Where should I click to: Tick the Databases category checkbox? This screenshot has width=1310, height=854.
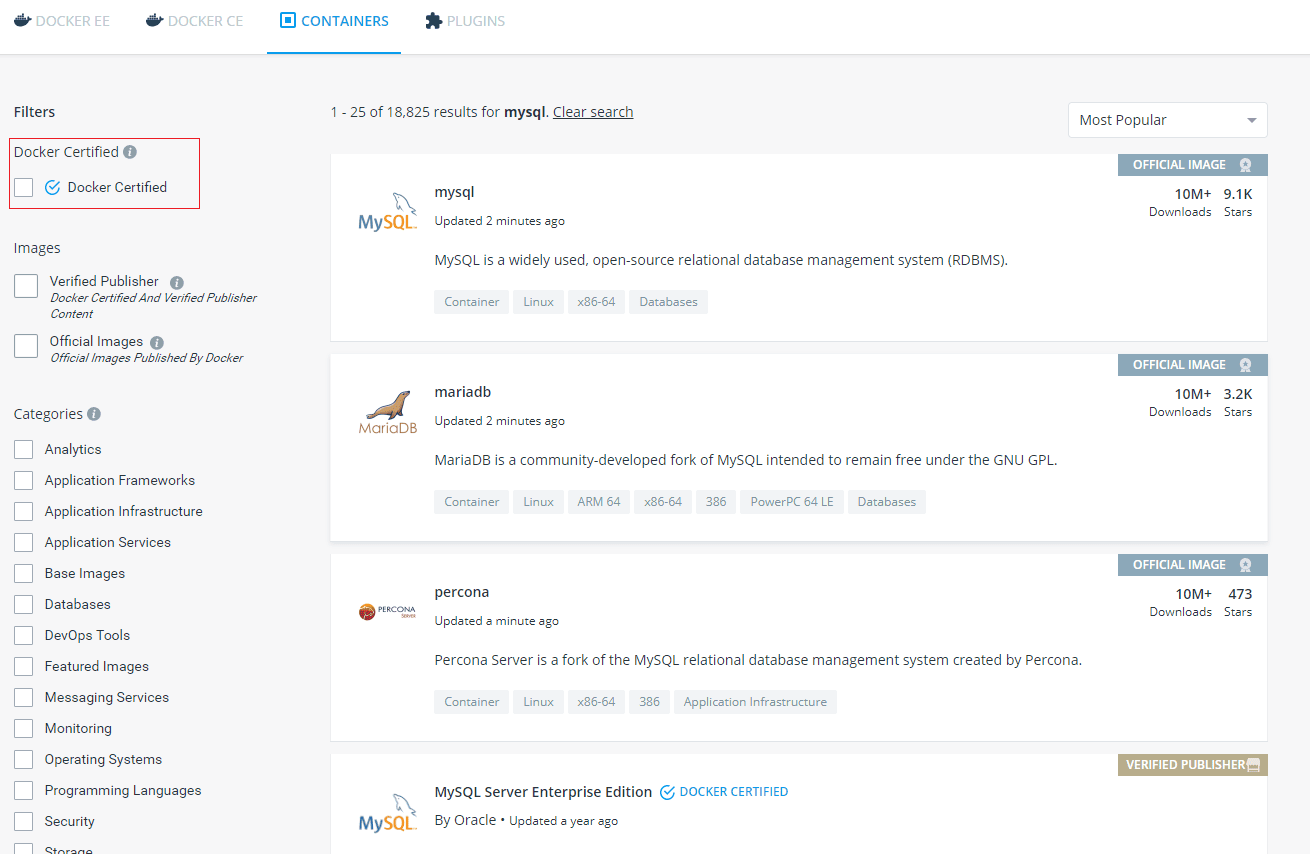[24, 604]
